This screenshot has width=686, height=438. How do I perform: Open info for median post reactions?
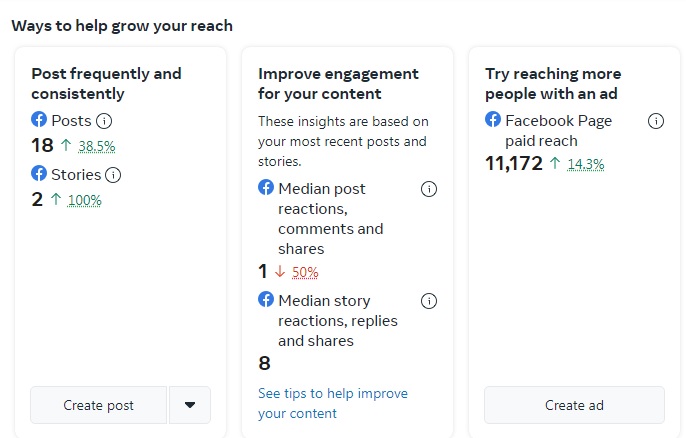pyautogui.click(x=429, y=189)
